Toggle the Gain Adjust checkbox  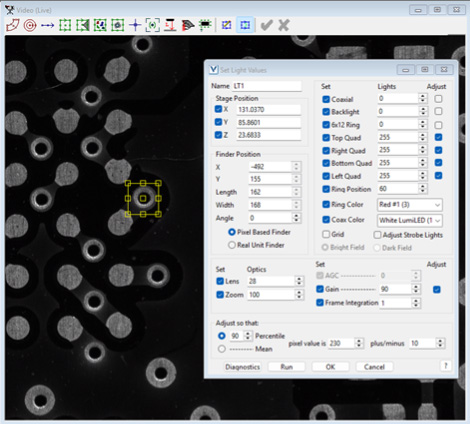pos(436,289)
